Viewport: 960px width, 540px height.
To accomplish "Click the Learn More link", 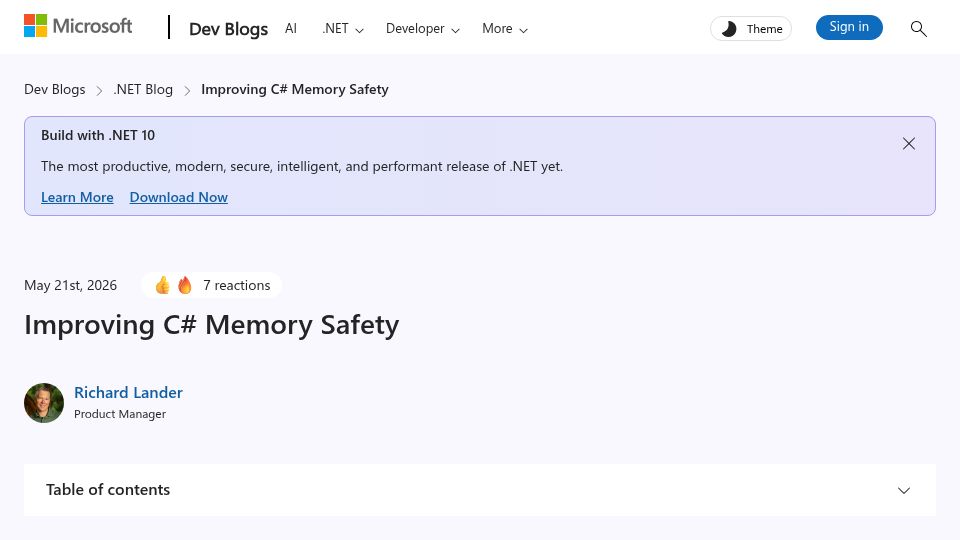I will (x=77, y=197).
